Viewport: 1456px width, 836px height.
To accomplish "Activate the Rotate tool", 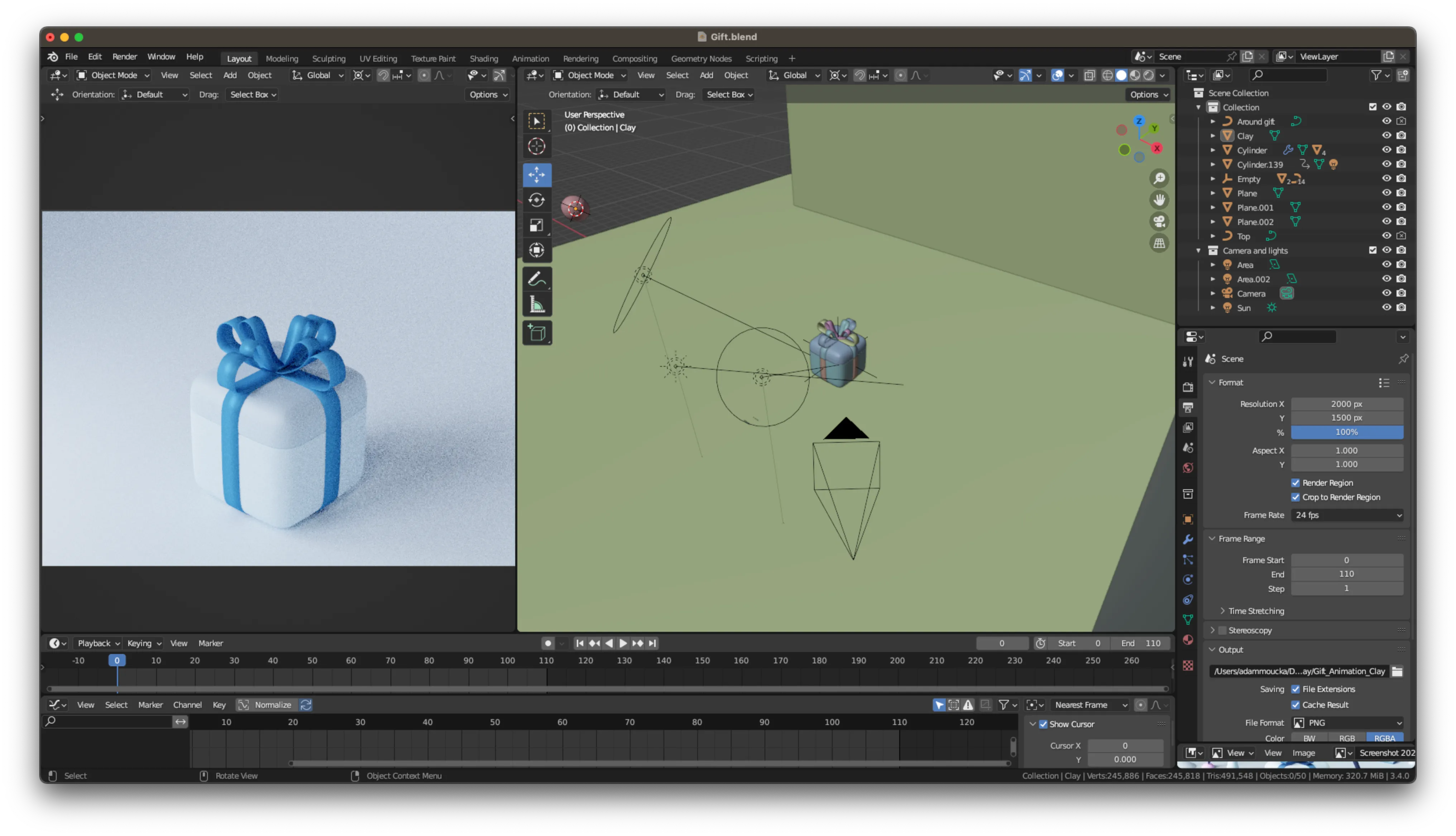I will pyautogui.click(x=537, y=200).
